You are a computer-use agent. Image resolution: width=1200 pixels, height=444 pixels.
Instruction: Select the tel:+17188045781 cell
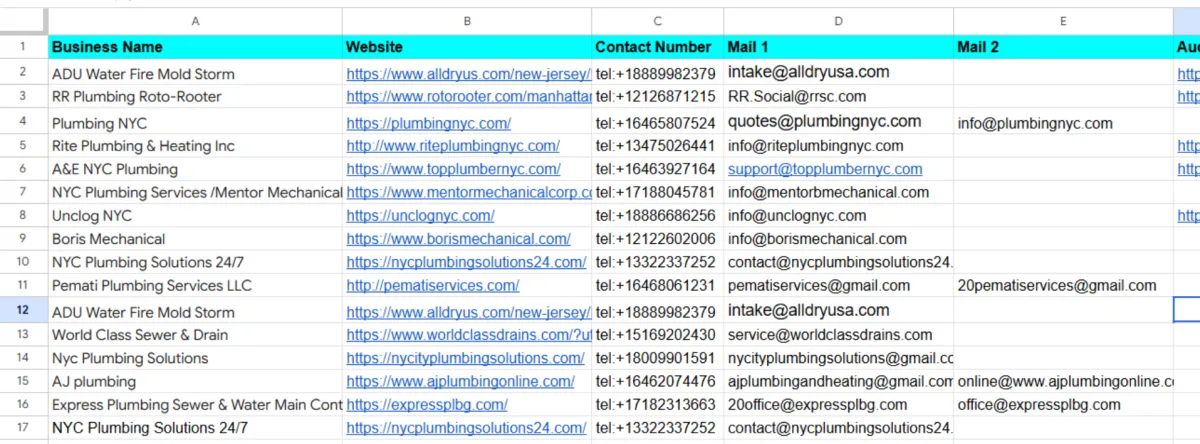[658, 192]
